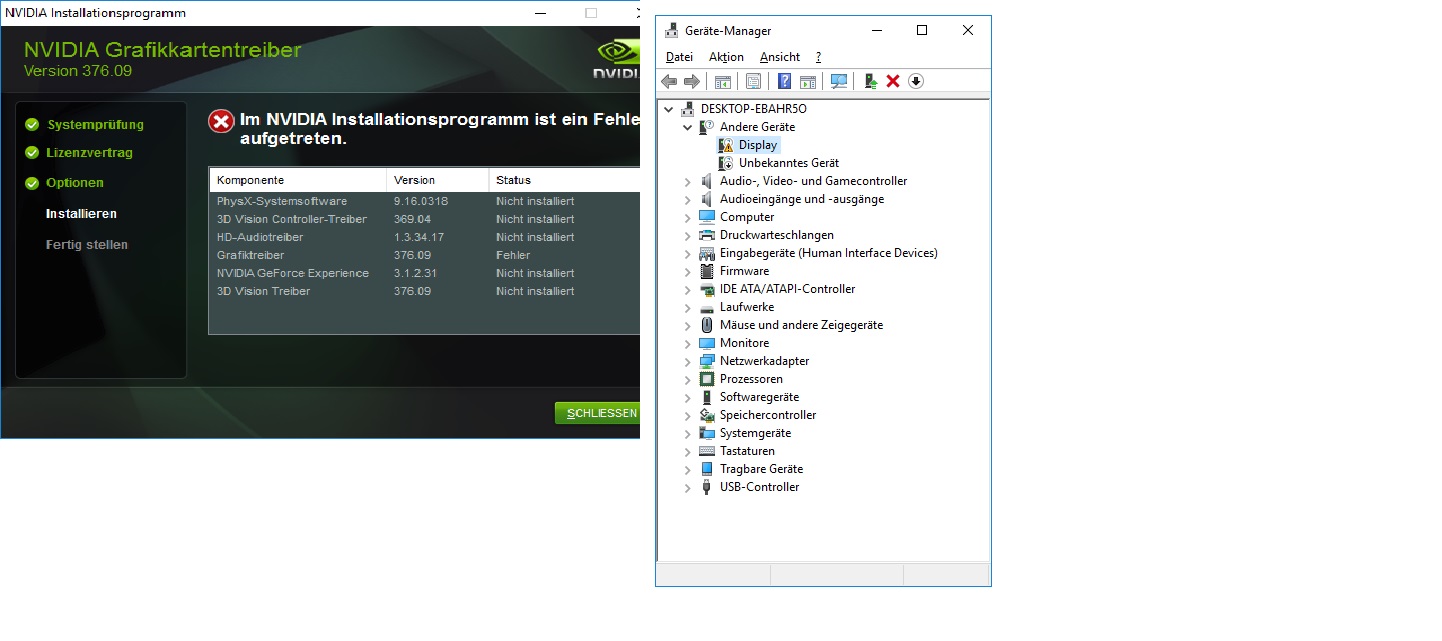The height and width of the screenshot is (641, 1442).
Task: Click the red error icon in NVIDIA installer
Action: [x=221, y=122]
